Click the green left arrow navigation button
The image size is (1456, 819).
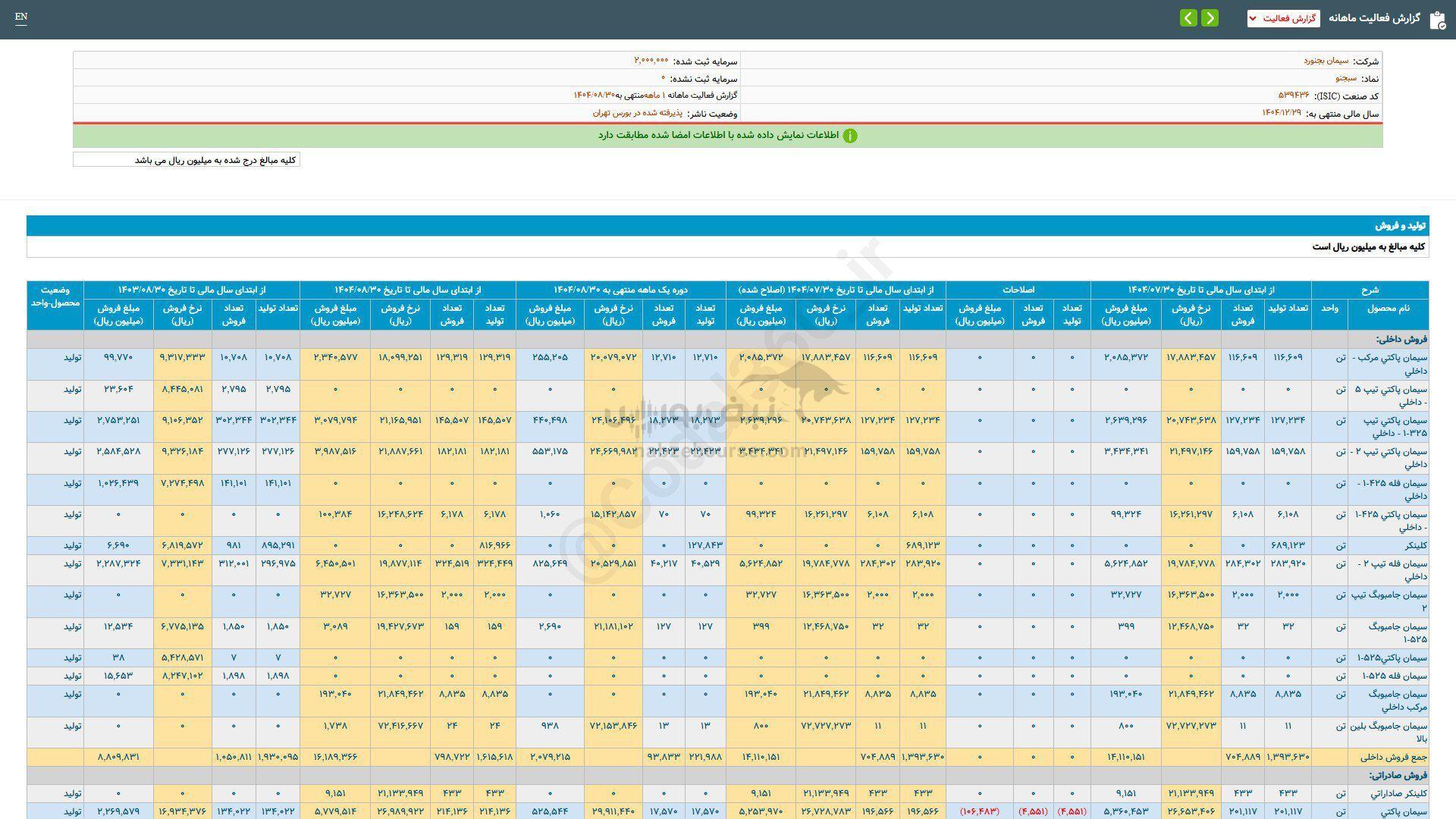1188,18
